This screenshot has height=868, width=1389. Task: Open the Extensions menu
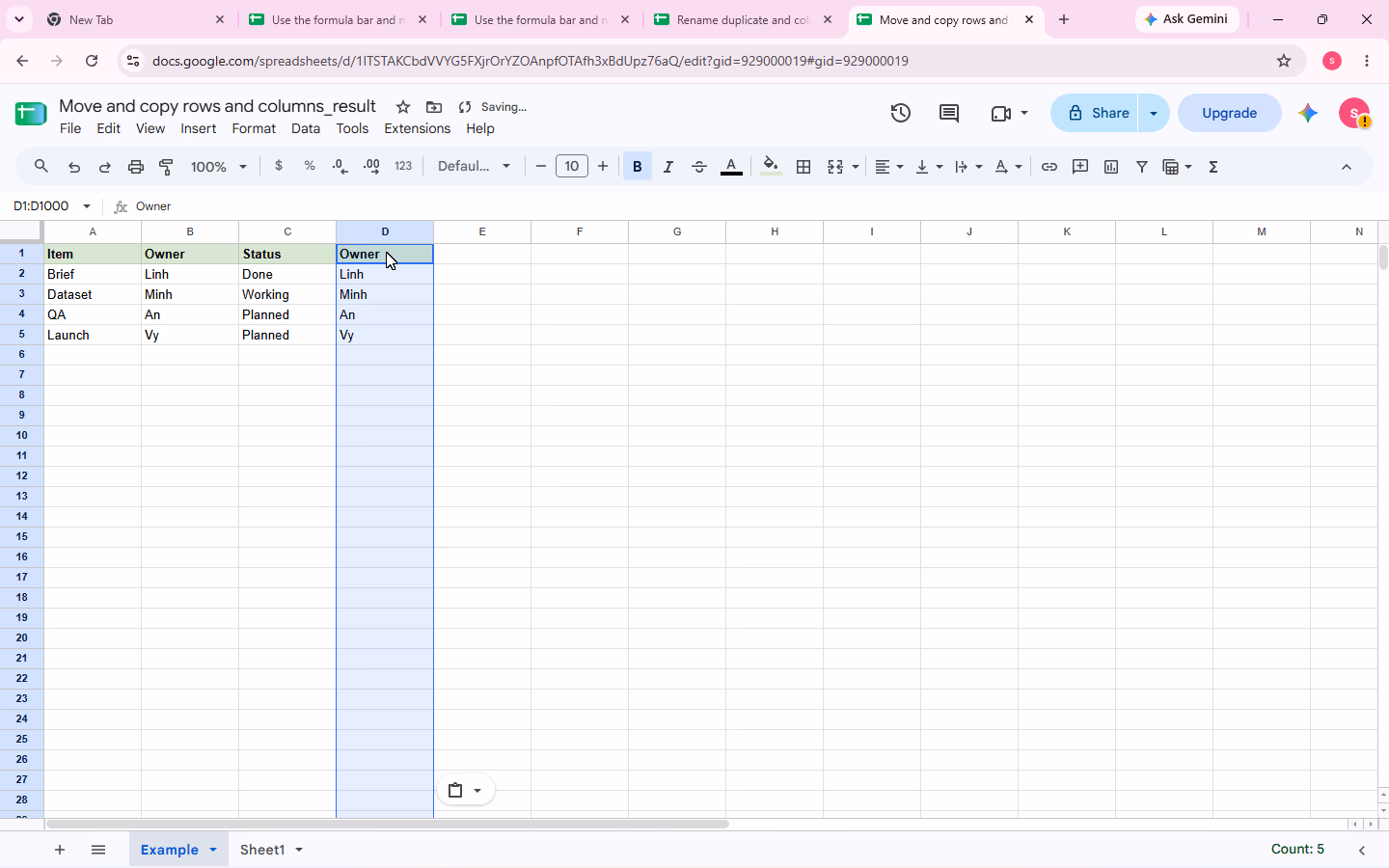coord(417,128)
